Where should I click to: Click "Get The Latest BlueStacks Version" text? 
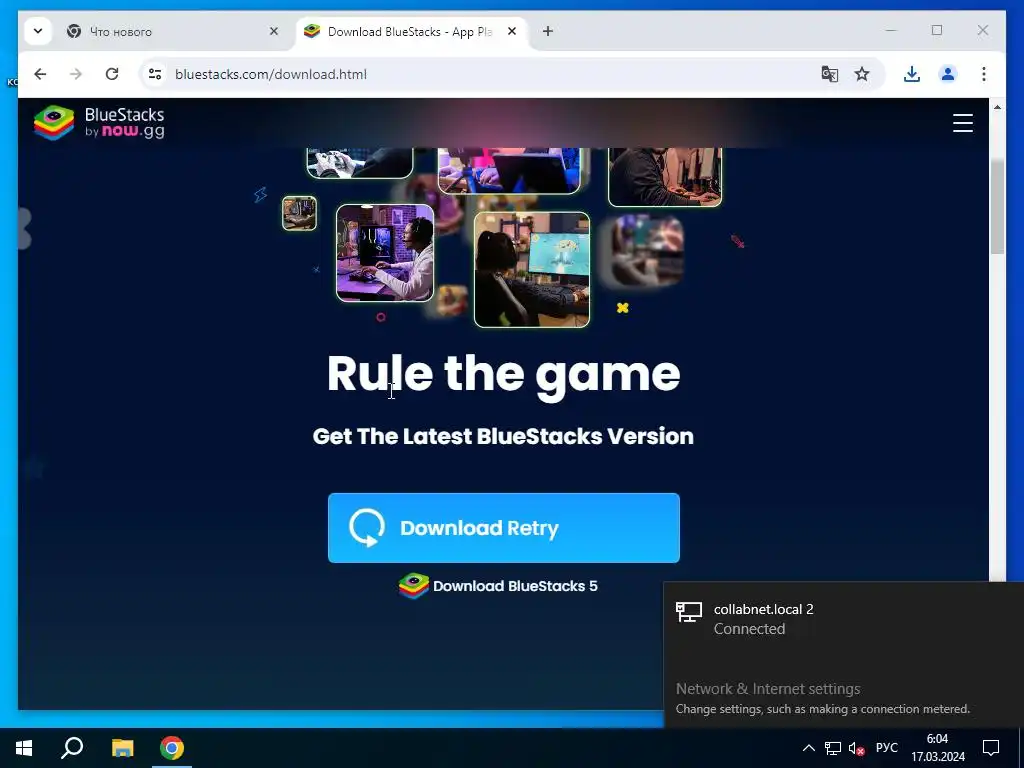(x=503, y=436)
